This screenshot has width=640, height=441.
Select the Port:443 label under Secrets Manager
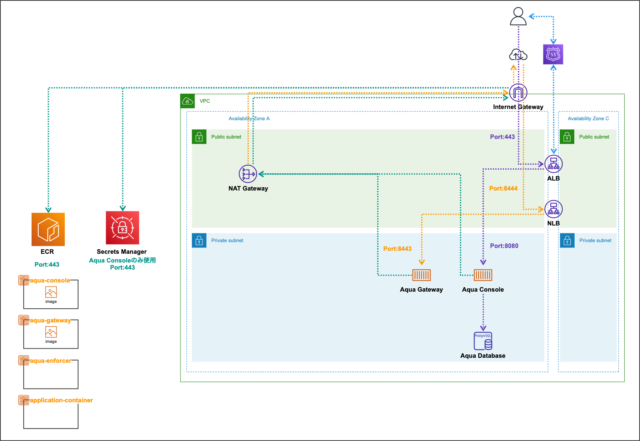coord(122,267)
